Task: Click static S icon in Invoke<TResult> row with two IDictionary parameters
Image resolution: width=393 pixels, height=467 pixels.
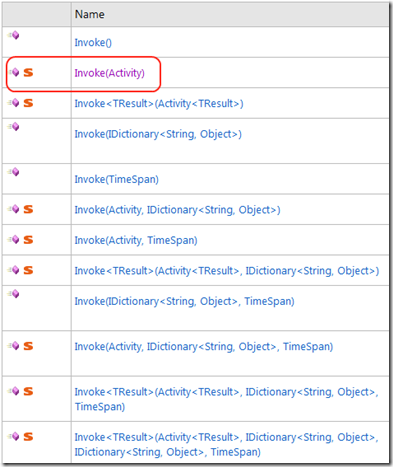Action: tap(28, 437)
